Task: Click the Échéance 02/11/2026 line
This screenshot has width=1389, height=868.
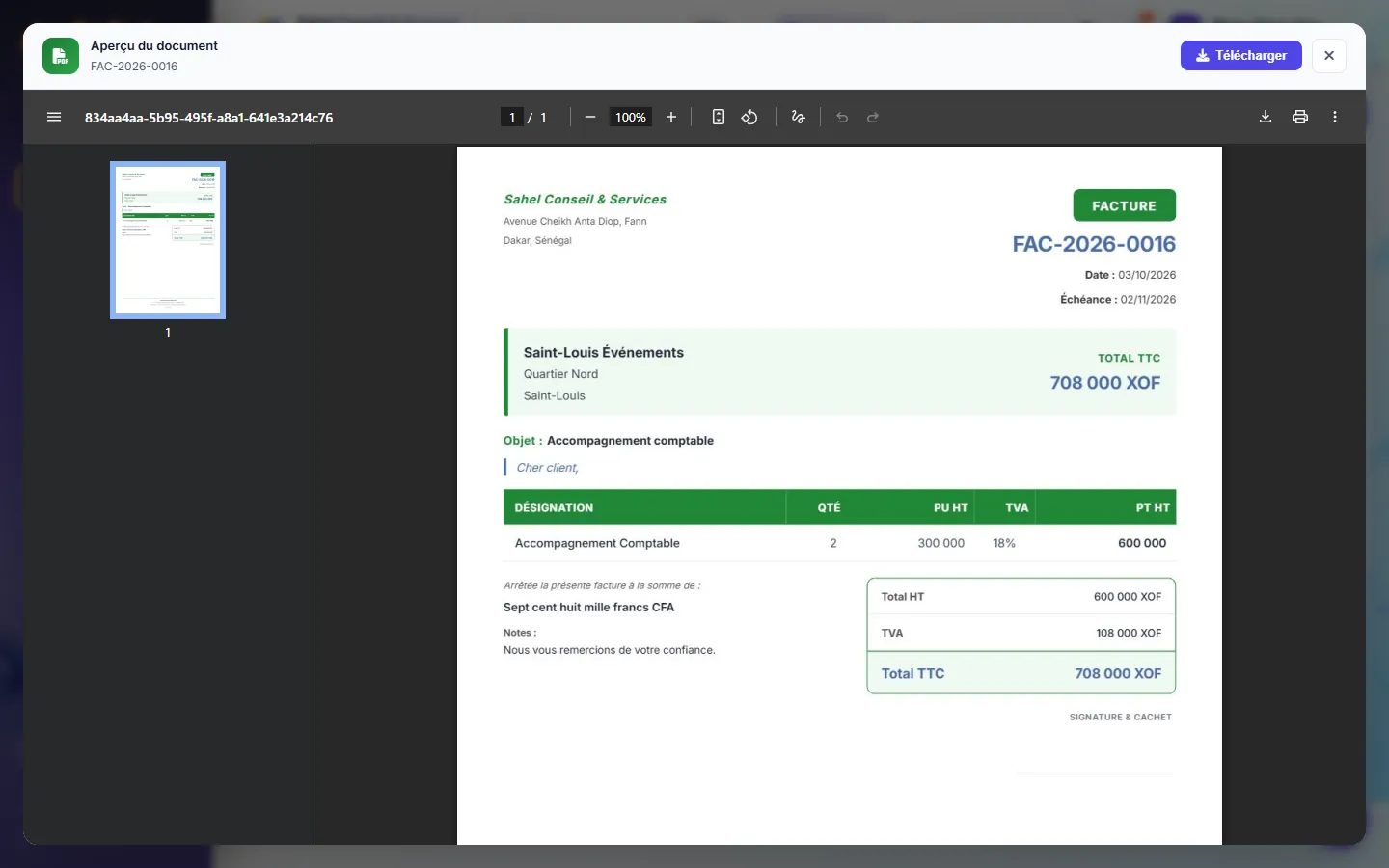Action: 1118,300
